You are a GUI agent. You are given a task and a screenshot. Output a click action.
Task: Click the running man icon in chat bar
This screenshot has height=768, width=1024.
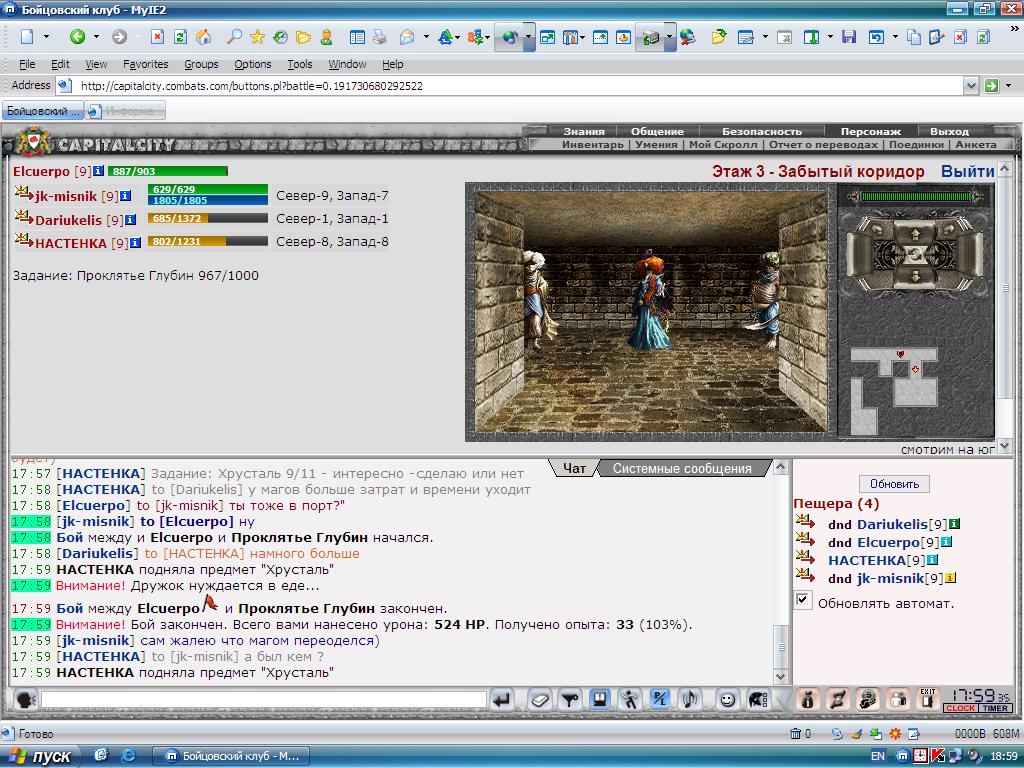coord(630,700)
